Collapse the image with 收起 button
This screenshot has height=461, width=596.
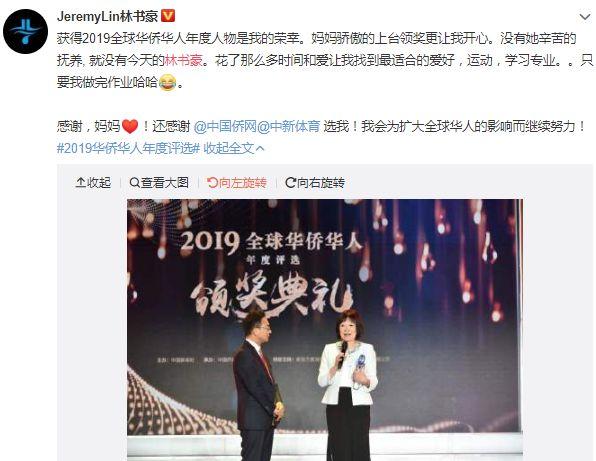[x=94, y=183]
